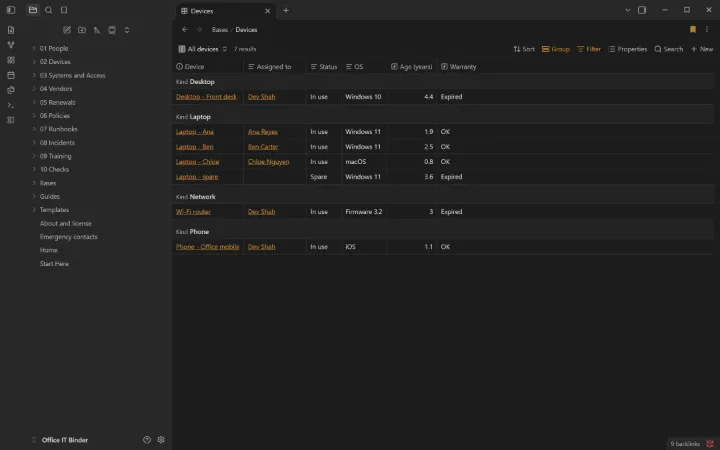Toggle the right sidebar icon

pos(642,10)
